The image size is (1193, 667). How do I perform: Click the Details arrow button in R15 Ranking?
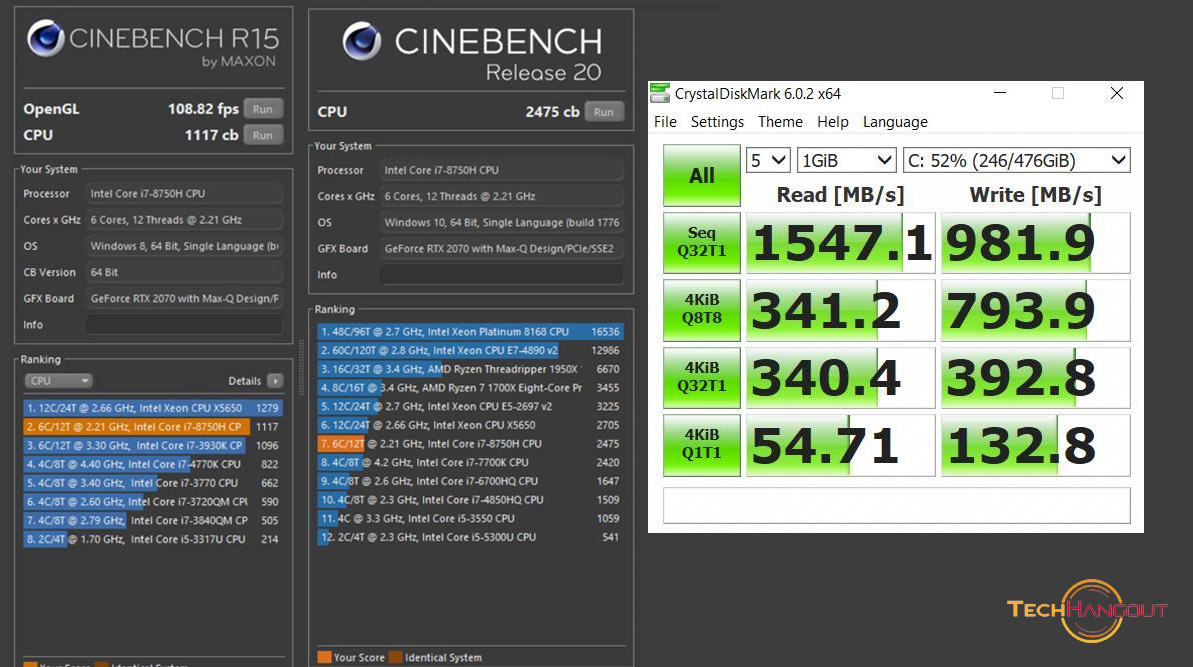(x=275, y=380)
